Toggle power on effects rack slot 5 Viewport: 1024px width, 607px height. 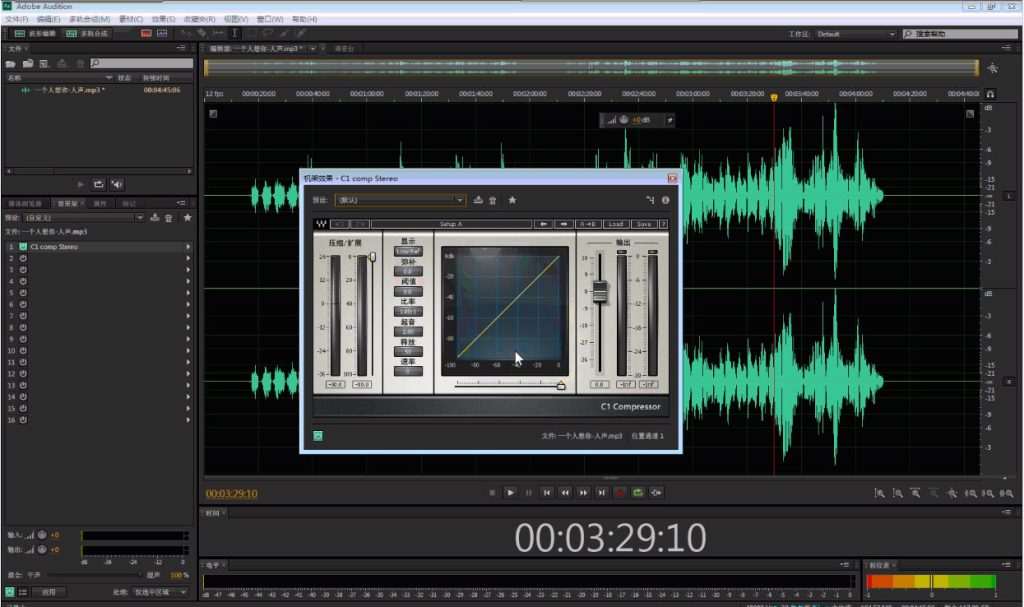[23, 293]
